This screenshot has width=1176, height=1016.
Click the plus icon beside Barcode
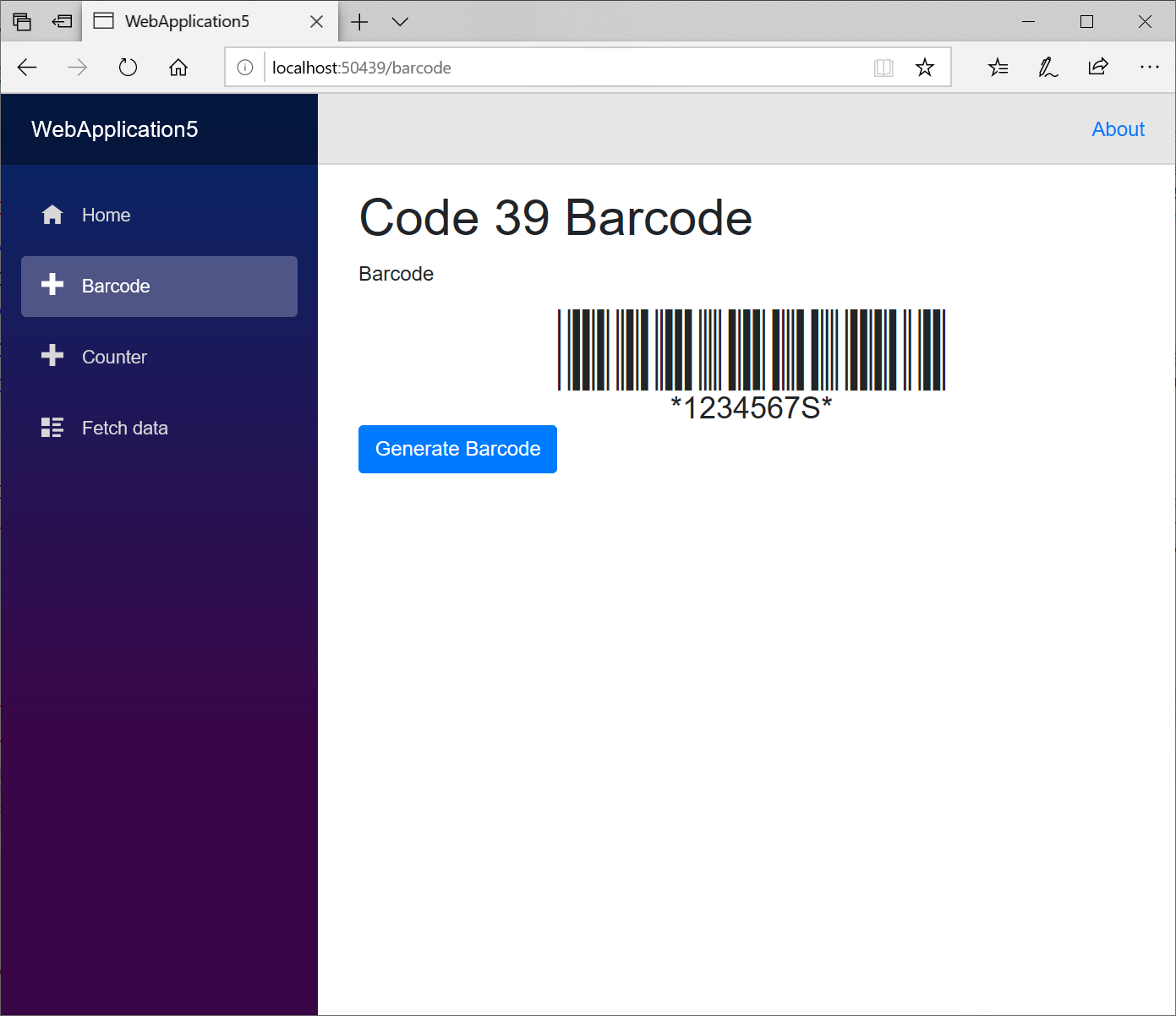coord(52,285)
